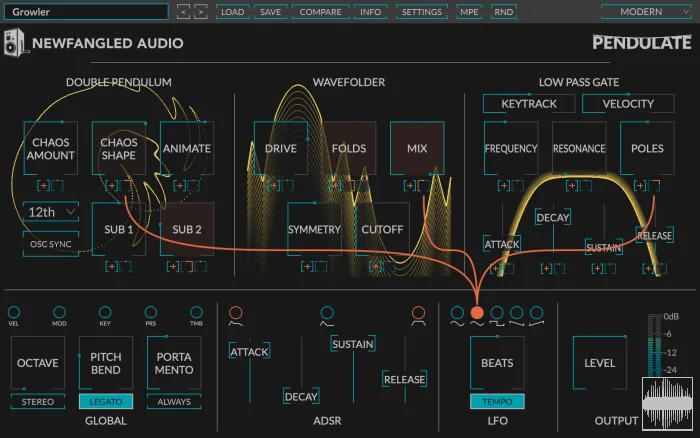Screen dimensions: 700x438
Task: Toggle the ALWAYS button under PORTAMENTO
Action: [174, 401]
